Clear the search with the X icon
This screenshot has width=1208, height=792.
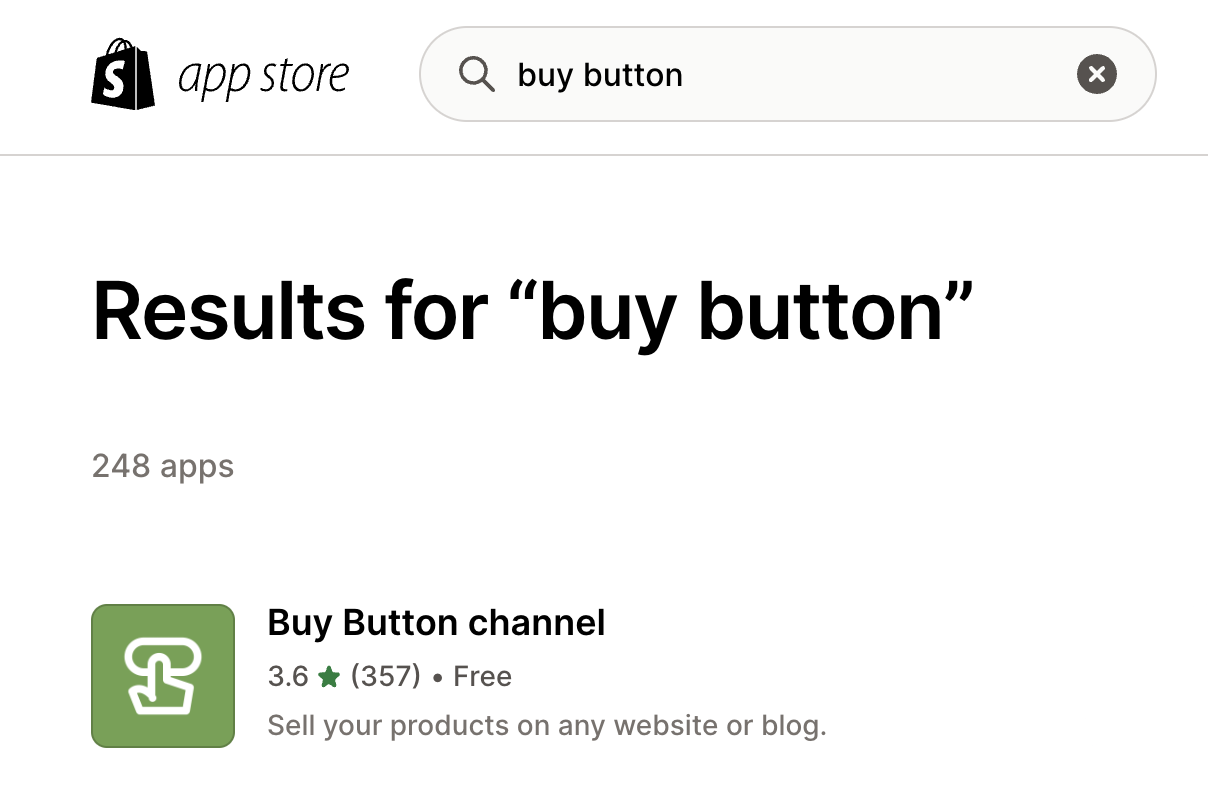click(x=1096, y=74)
